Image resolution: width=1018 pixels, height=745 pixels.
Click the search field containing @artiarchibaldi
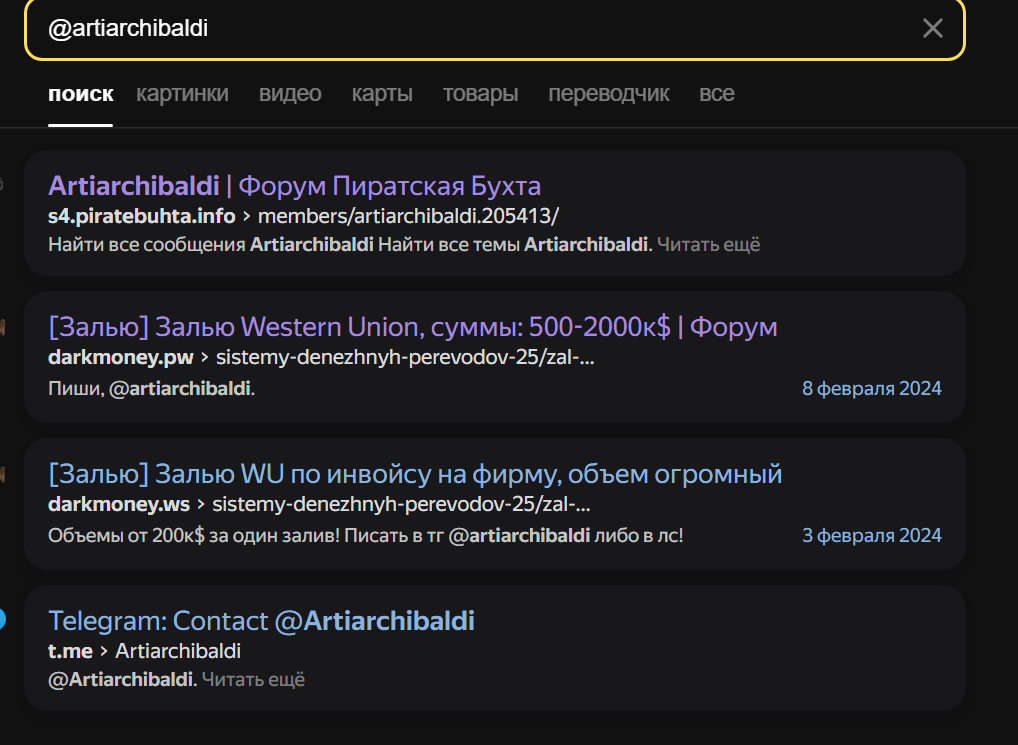[x=495, y=29]
